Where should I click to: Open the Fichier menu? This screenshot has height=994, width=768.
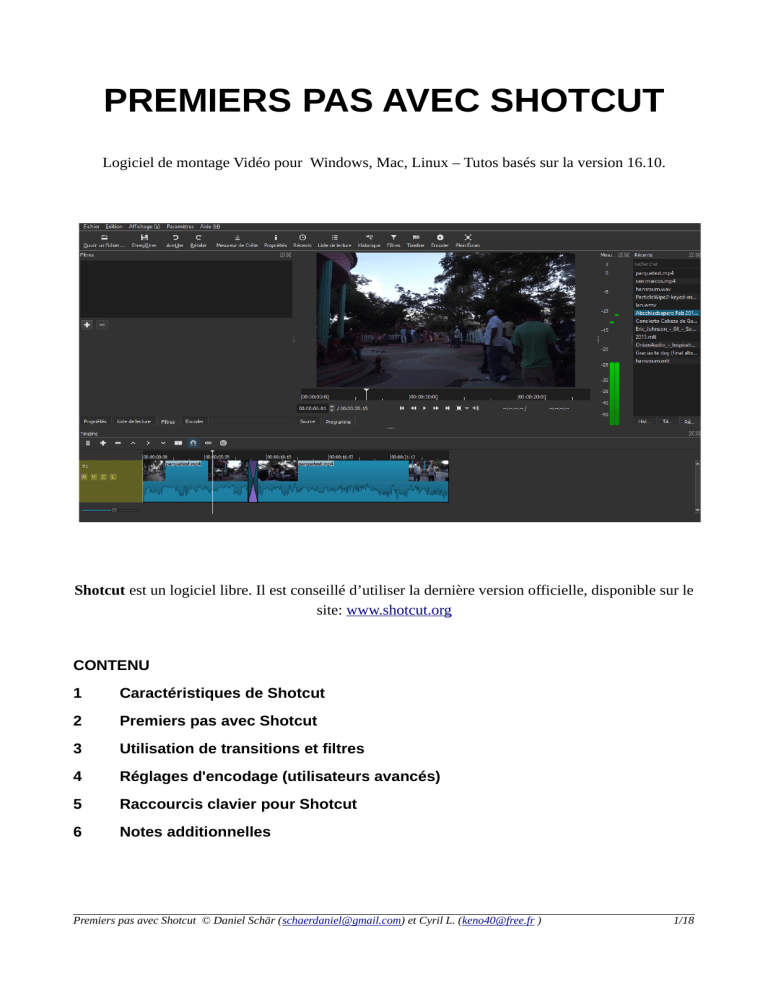pyautogui.click(x=91, y=226)
